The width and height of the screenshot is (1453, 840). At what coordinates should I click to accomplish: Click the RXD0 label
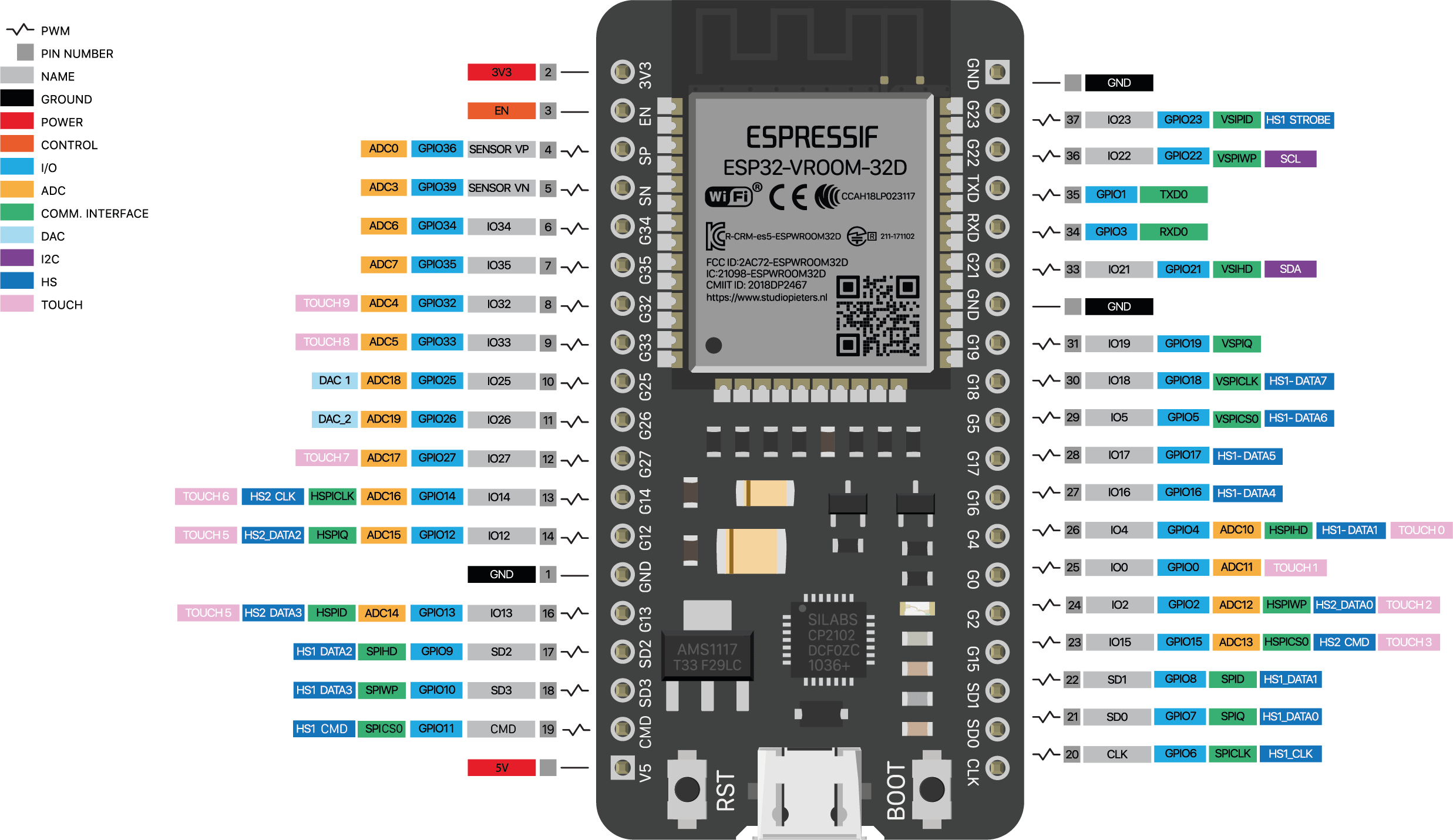pyautogui.click(x=1173, y=232)
